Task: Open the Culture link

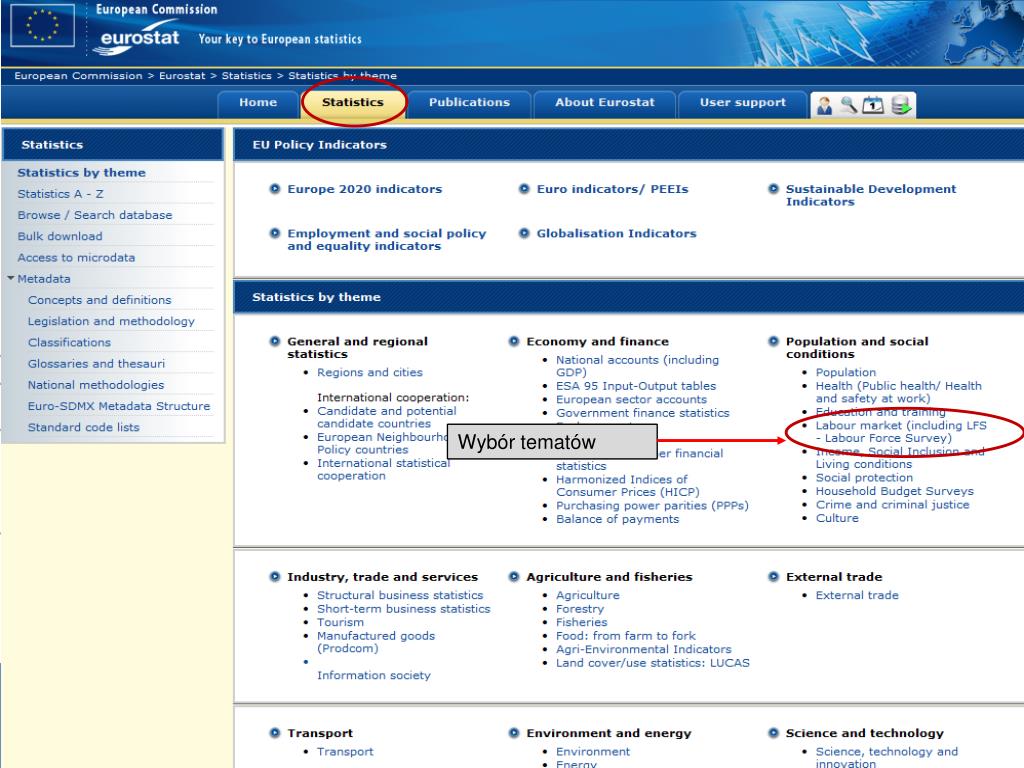Action: click(x=837, y=518)
